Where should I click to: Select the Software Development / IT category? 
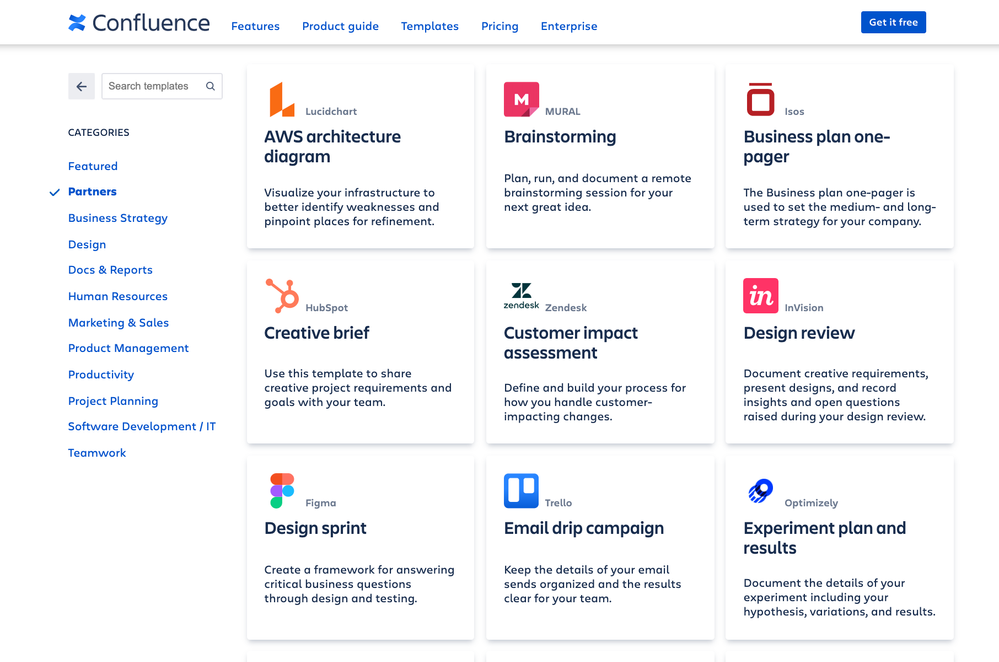[142, 426]
